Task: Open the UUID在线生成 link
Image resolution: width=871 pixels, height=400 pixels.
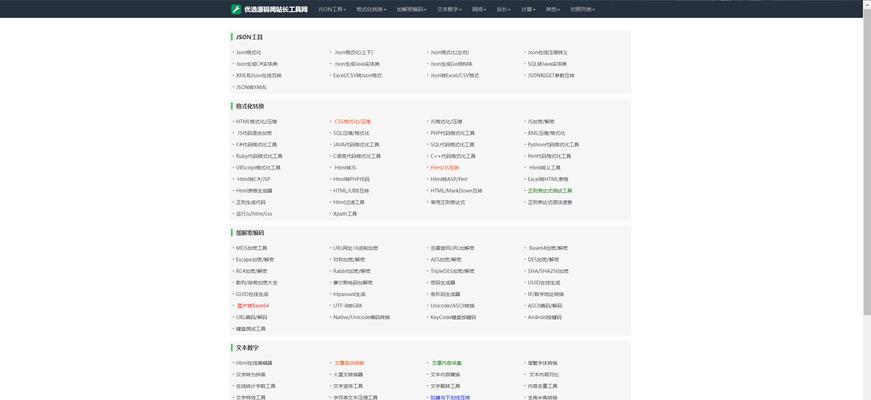Action: point(543,282)
